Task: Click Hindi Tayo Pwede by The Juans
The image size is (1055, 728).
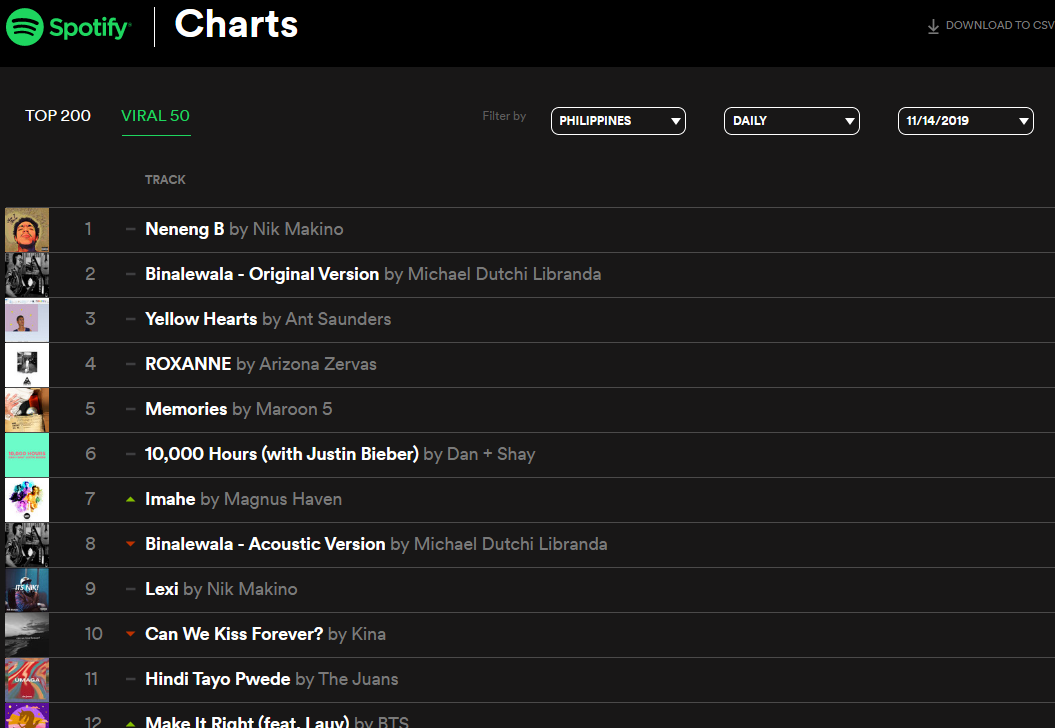Action: pyautogui.click(x=272, y=680)
